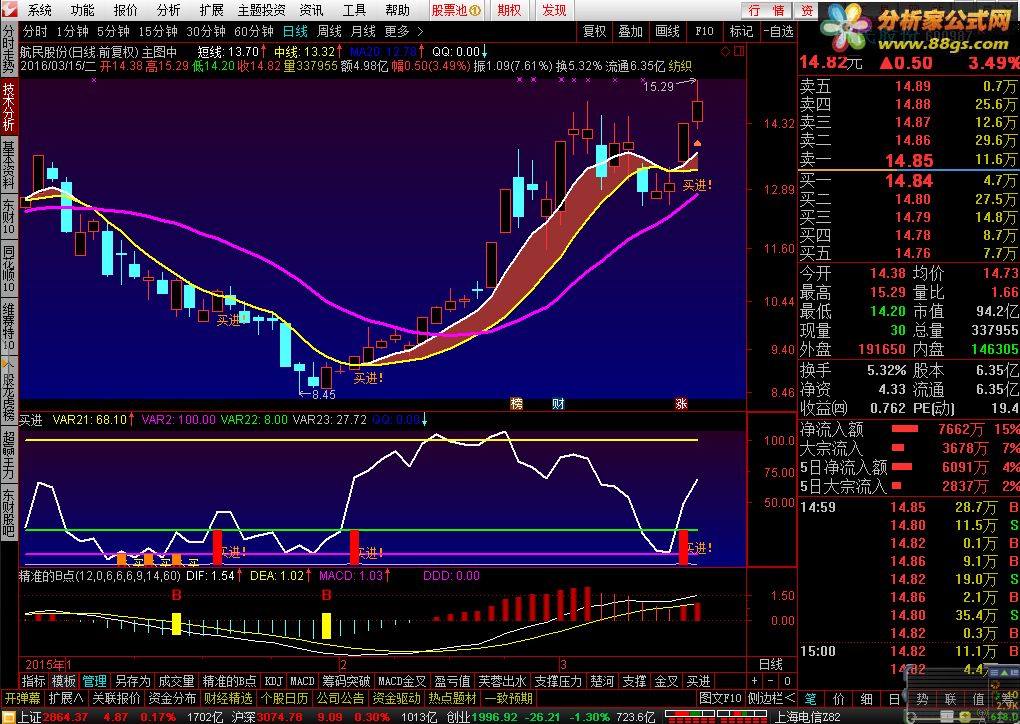The image size is (1020, 724).
Task: Click the 0 reset button next to minus
Action: click(787, 681)
